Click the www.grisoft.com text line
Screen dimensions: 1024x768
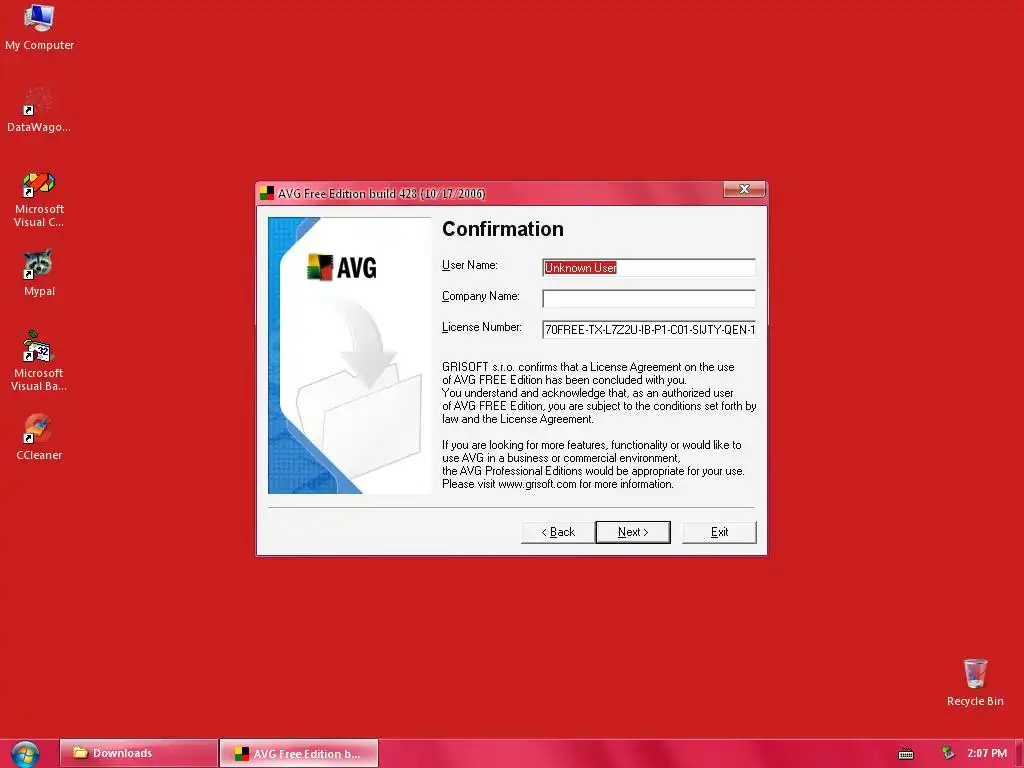(558, 485)
